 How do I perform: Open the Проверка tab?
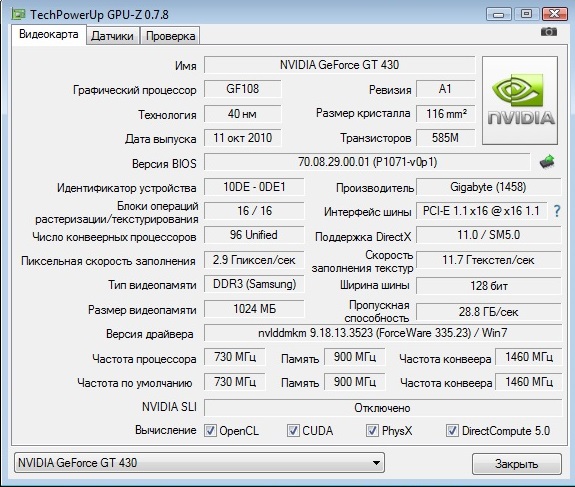171,36
